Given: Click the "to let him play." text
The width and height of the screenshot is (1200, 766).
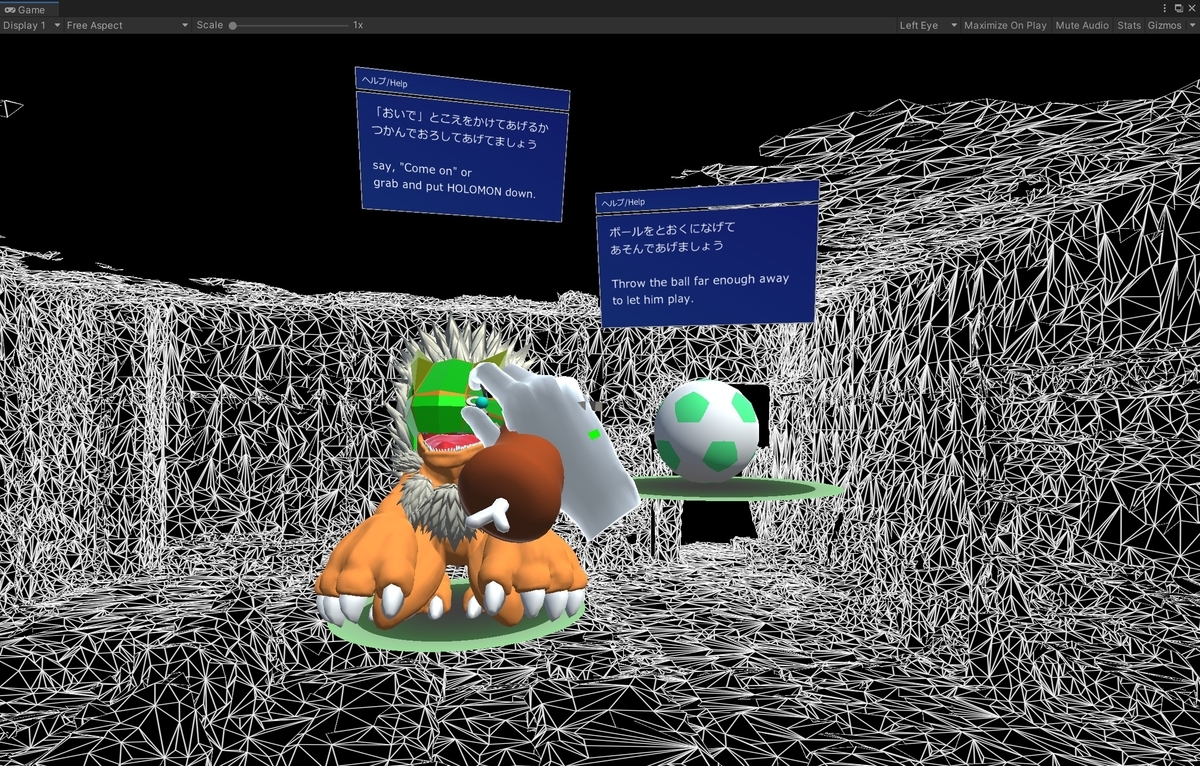Looking at the screenshot, I should pyautogui.click(x=652, y=299).
